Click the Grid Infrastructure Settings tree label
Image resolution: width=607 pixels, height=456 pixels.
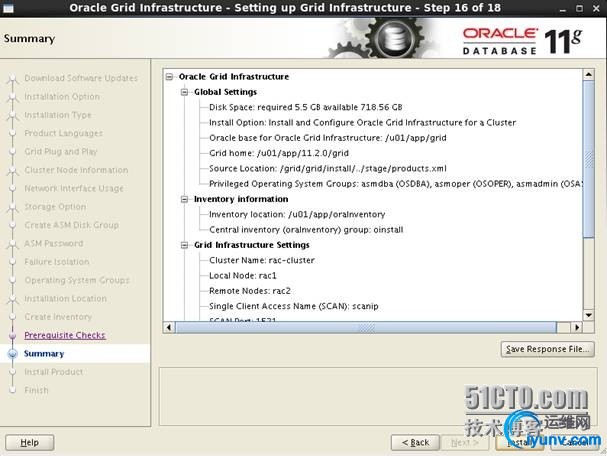click(x=252, y=245)
